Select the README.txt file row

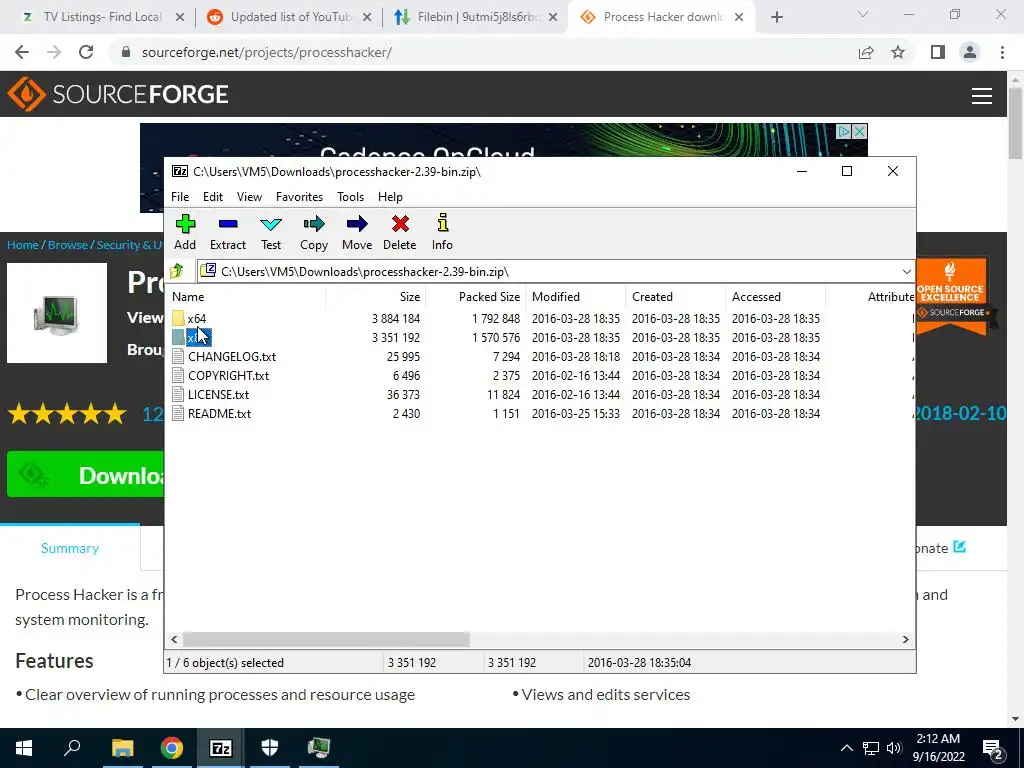tap(539, 413)
